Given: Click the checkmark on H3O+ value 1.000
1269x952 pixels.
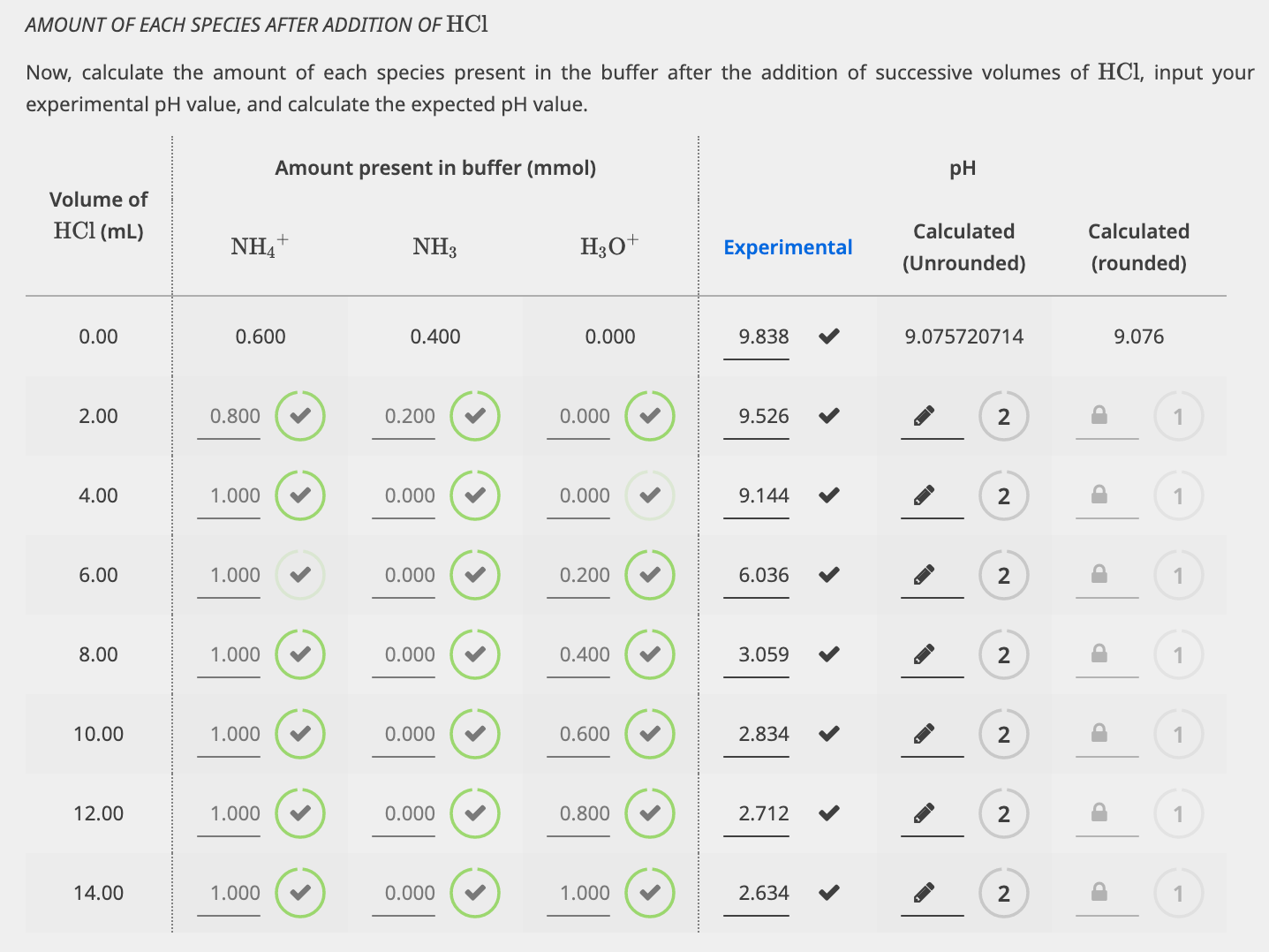Looking at the screenshot, I should tap(650, 892).
